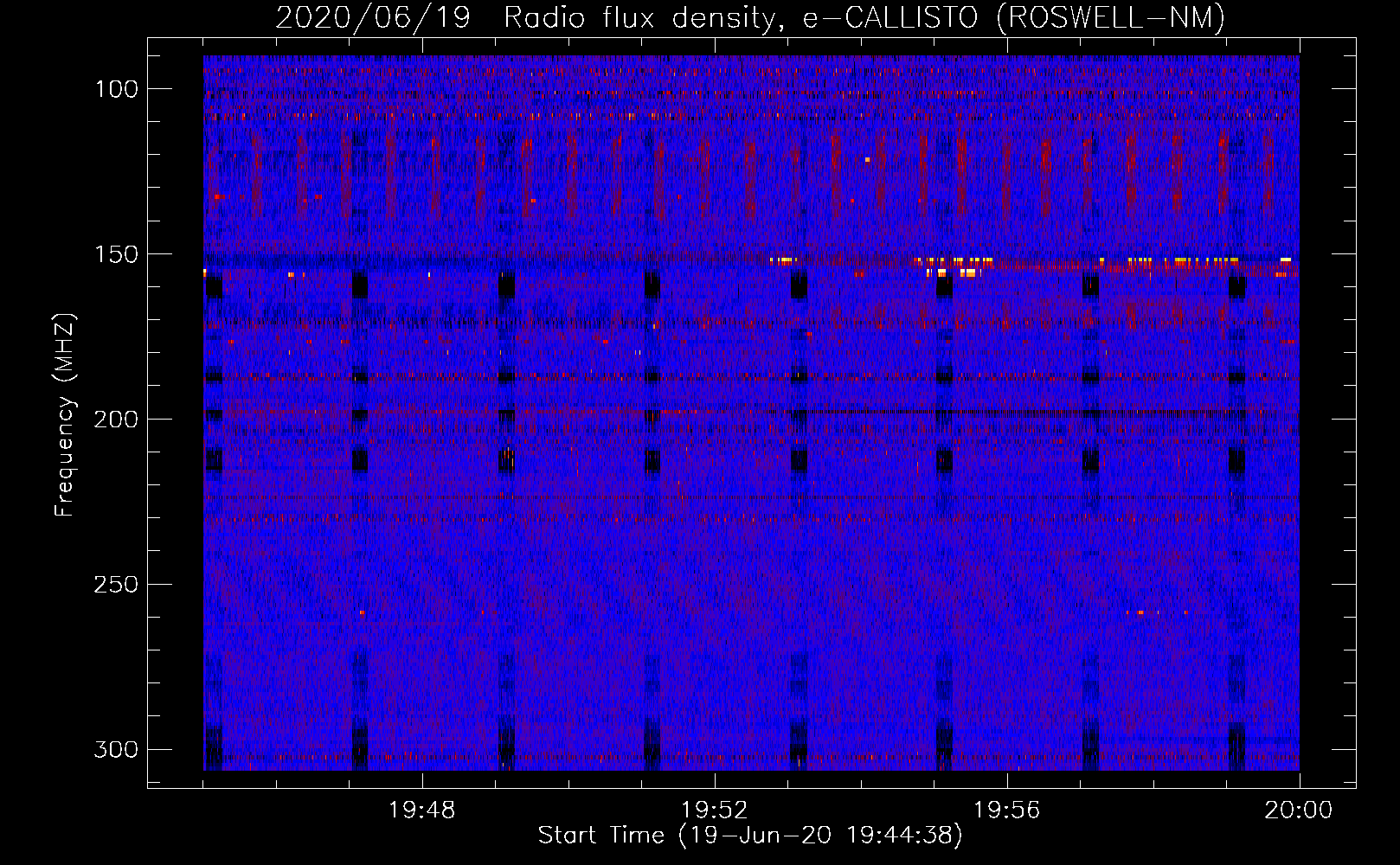Screen dimensions: 1400x865
Task: Click the 'Frequency (MHZ)' axis label
Action: tap(65, 414)
